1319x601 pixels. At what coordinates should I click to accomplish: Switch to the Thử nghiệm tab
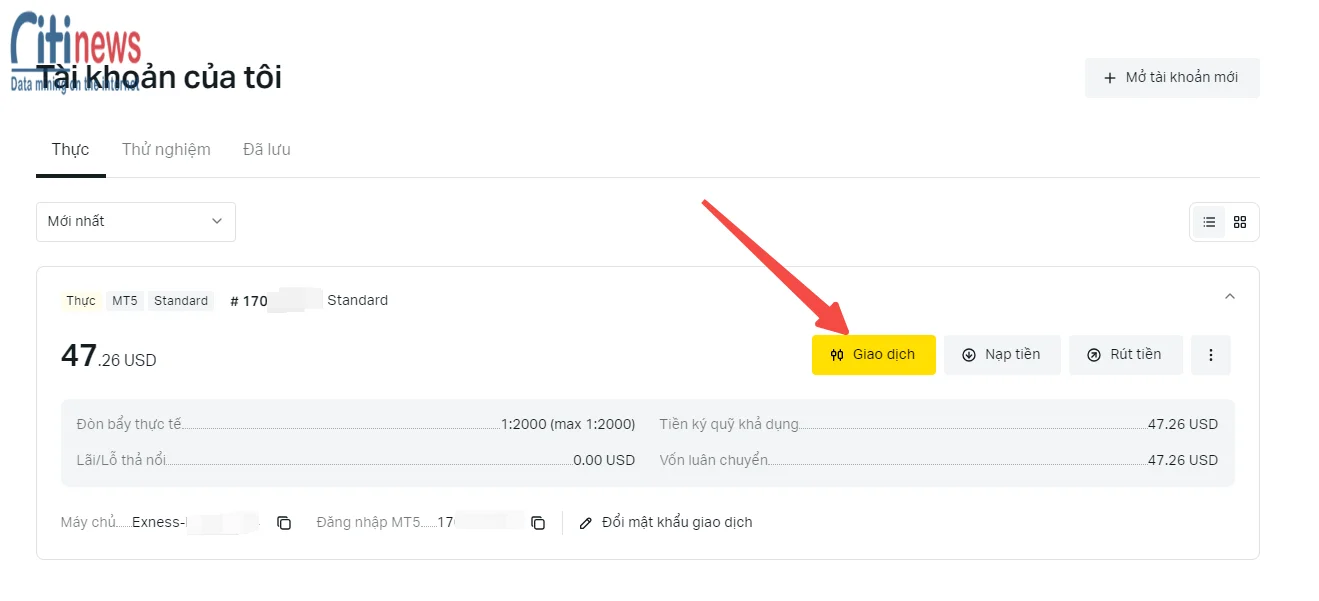166,150
